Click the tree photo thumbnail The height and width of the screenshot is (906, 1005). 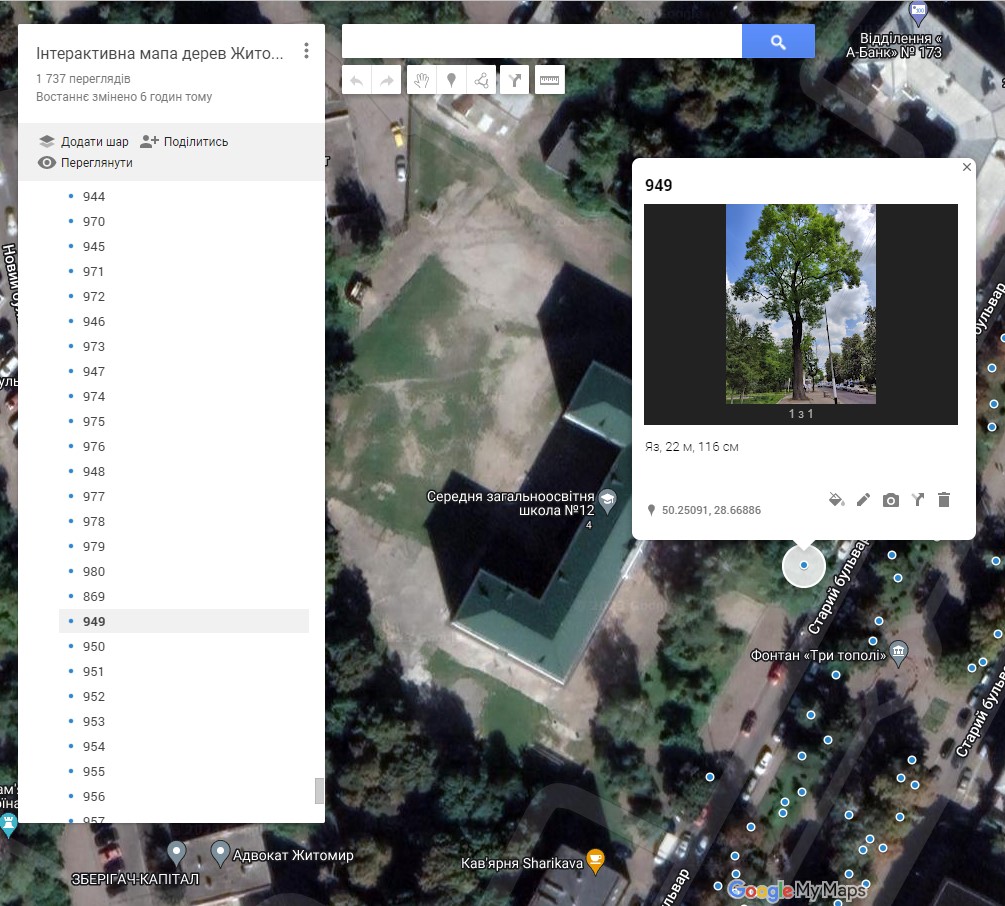point(800,304)
